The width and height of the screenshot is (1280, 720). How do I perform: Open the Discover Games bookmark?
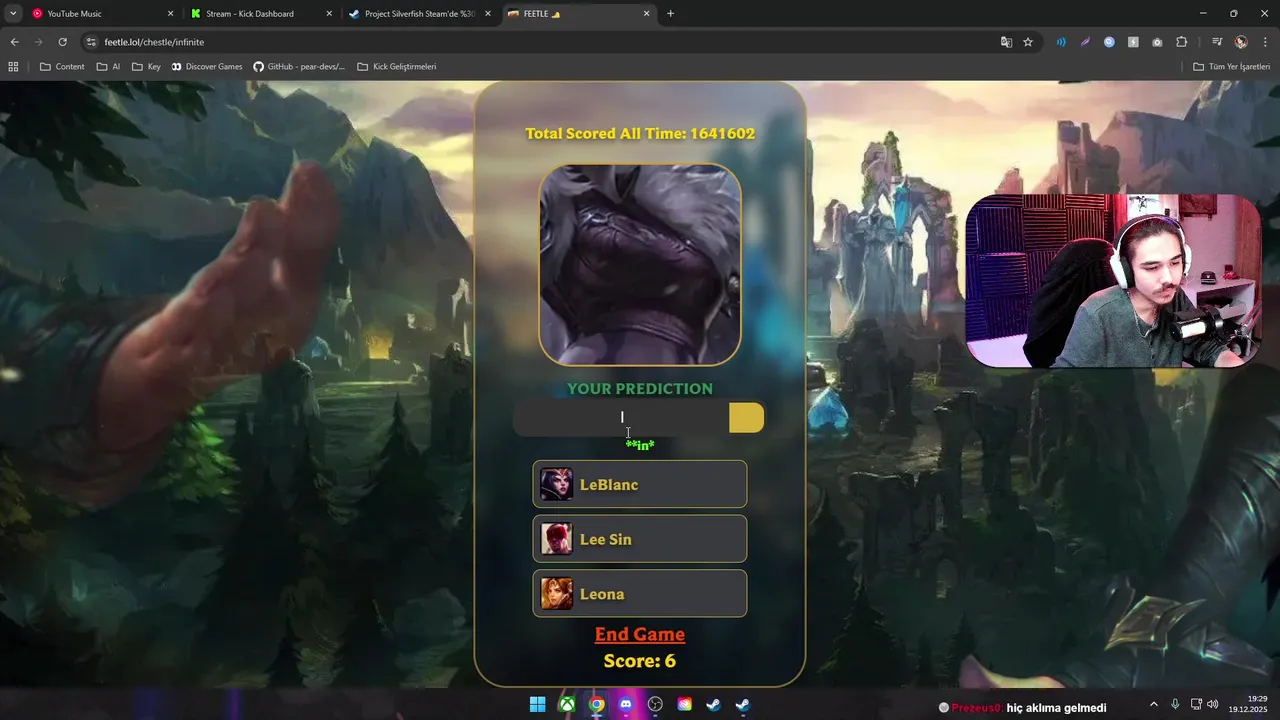207,67
